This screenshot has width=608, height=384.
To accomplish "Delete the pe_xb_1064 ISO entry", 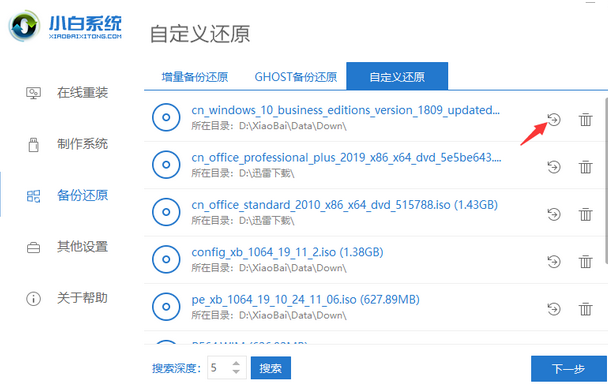I will pos(586,309).
